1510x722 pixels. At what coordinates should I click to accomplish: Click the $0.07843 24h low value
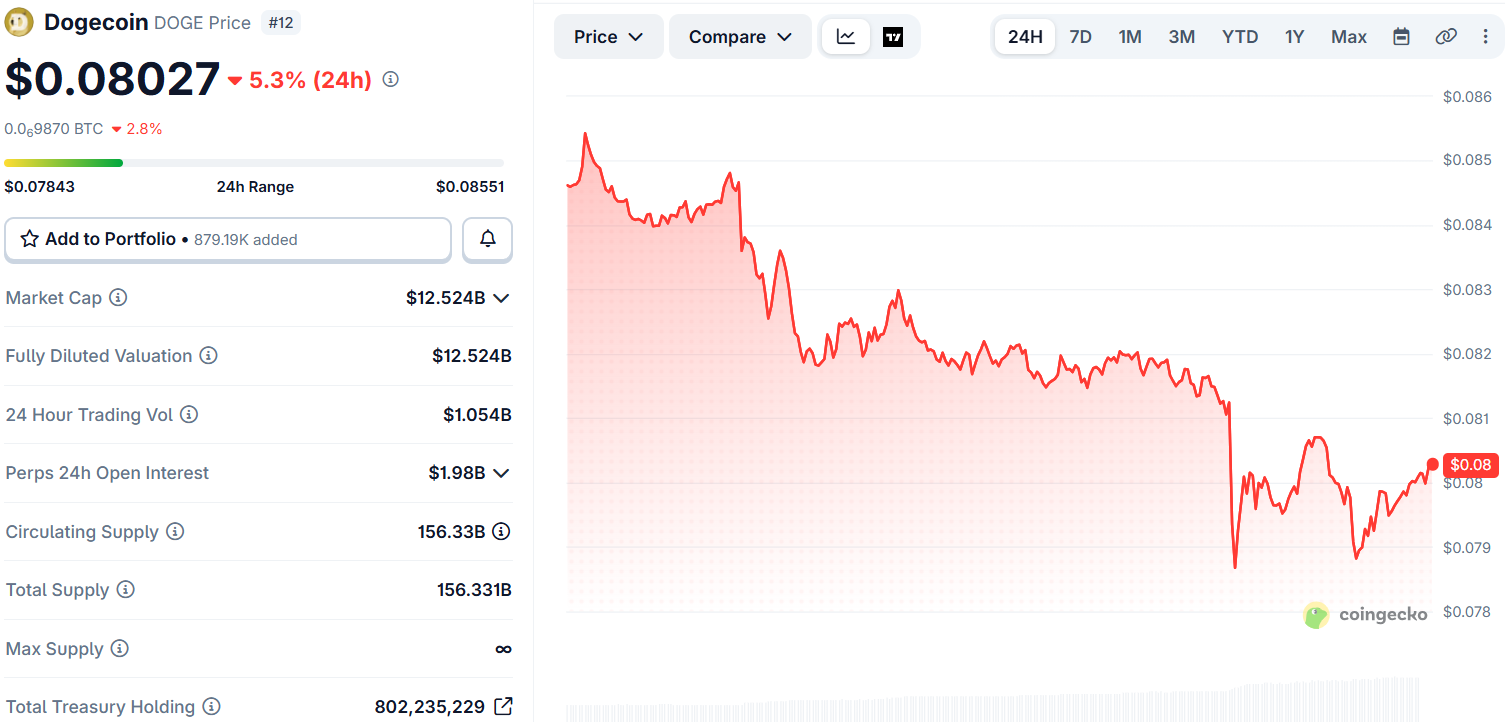40,187
